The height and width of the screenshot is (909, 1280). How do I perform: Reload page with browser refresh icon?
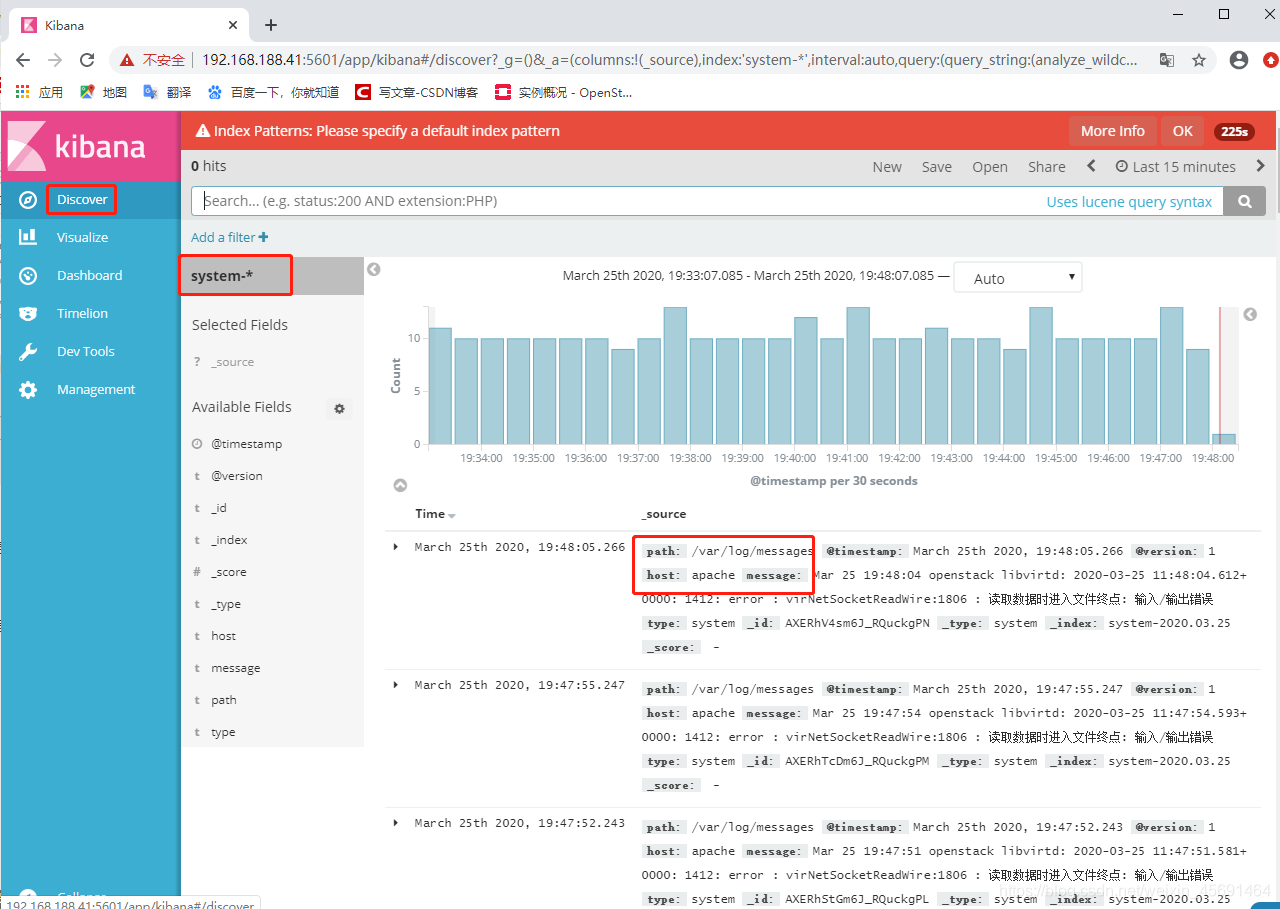[87, 60]
